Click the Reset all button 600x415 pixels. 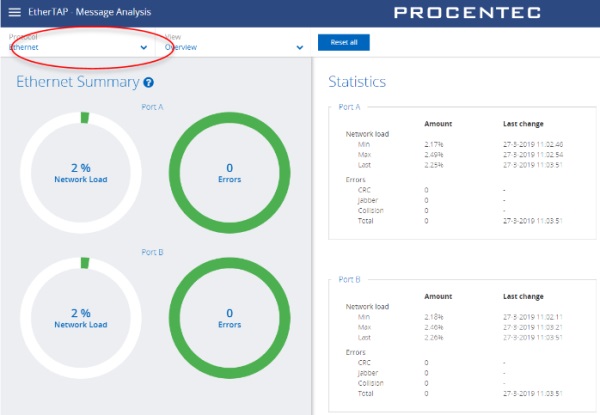[344, 42]
